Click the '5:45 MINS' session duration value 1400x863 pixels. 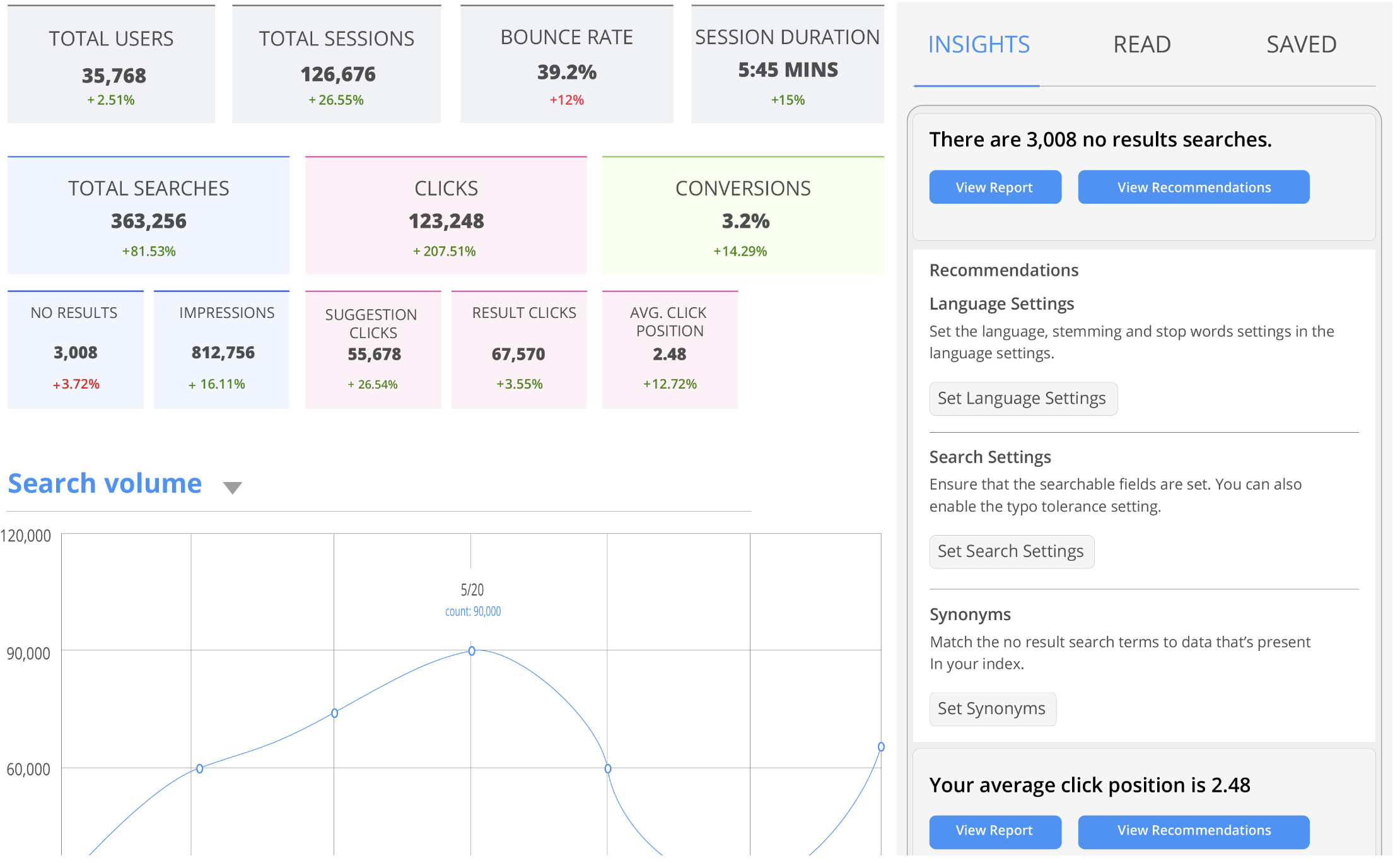click(788, 70)
